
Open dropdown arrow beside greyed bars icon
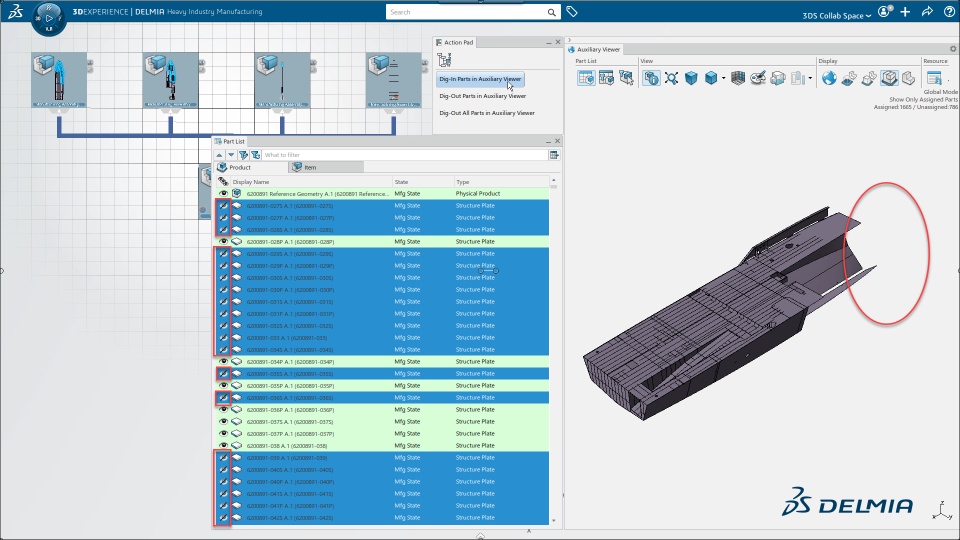click(x=810, y=78)
